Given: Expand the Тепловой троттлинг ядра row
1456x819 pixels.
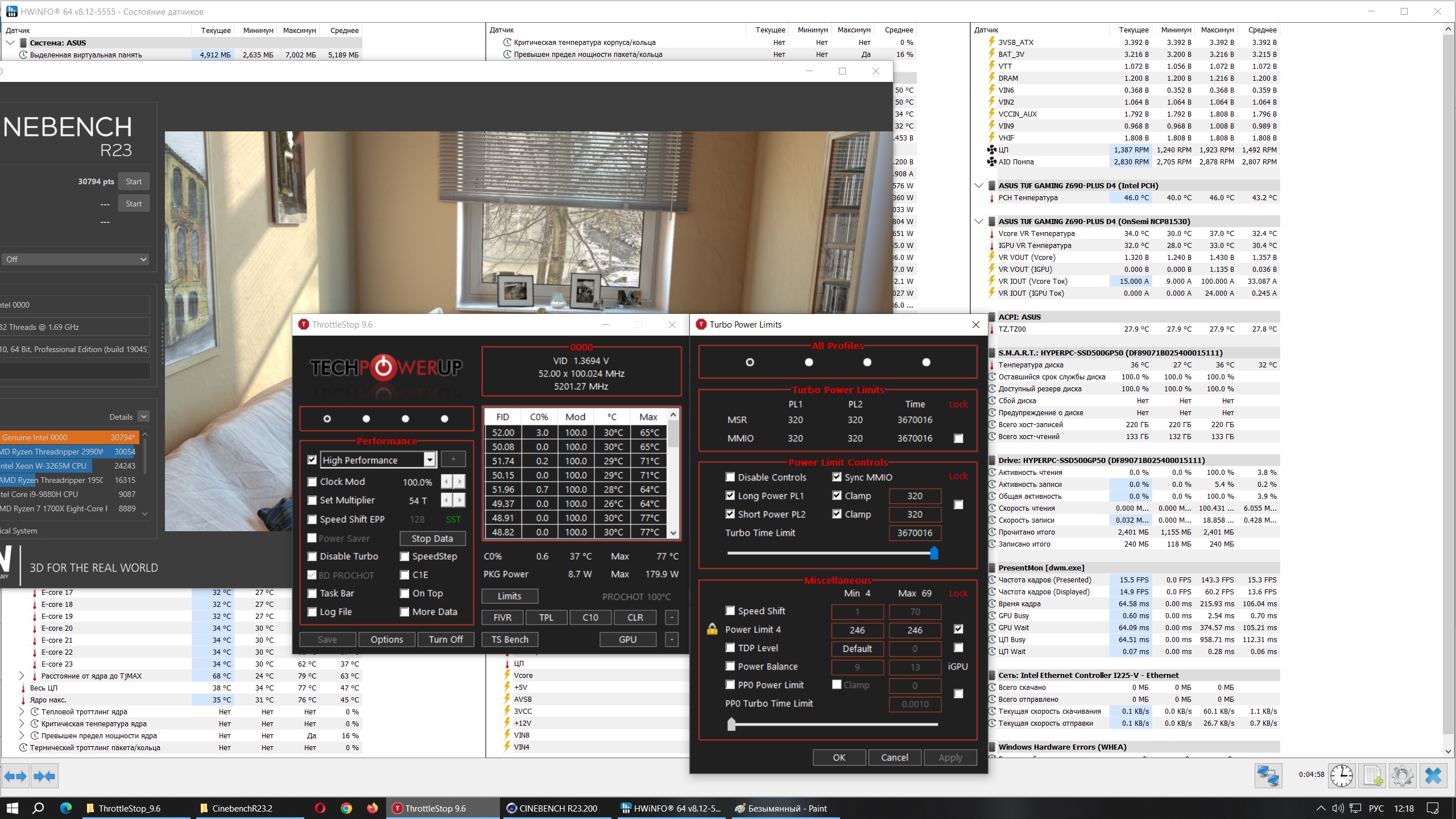Looking at the screenshot, I should [x=22, y=712].
